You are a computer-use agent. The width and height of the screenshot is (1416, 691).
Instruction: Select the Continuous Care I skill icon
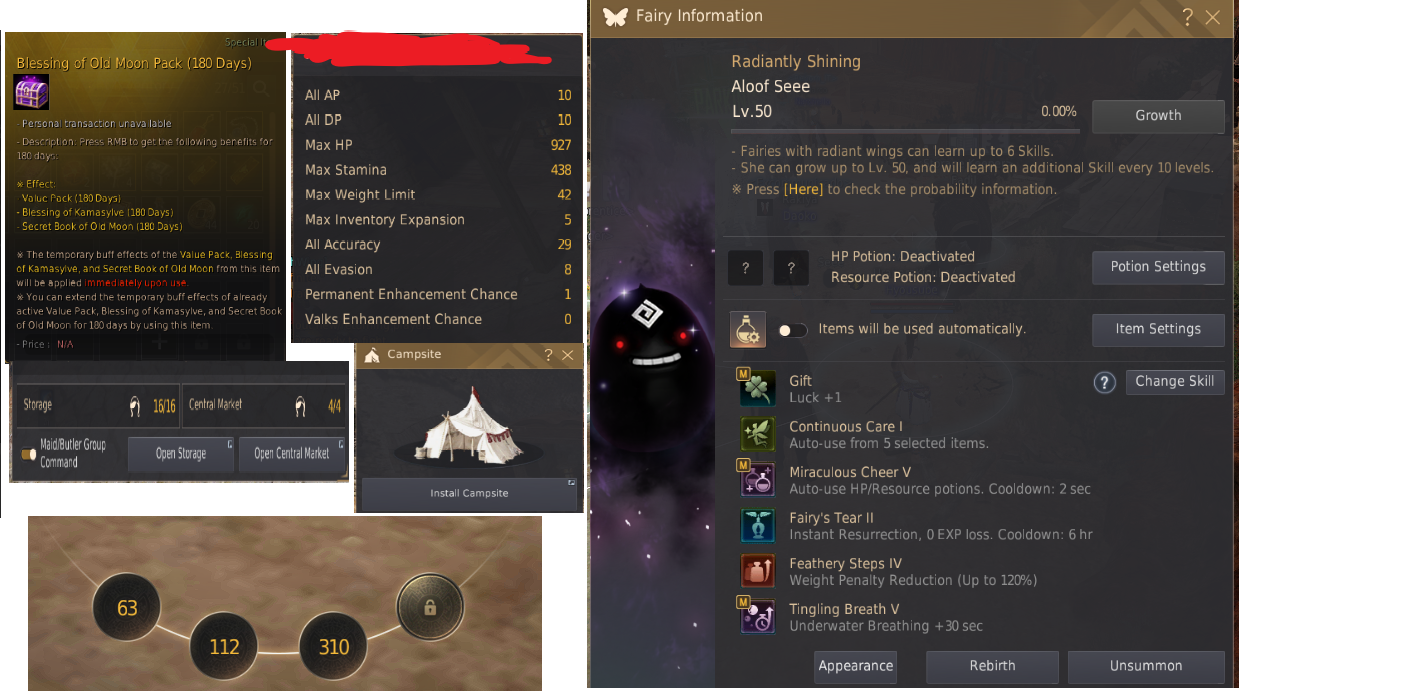click(x=758, y=434)
